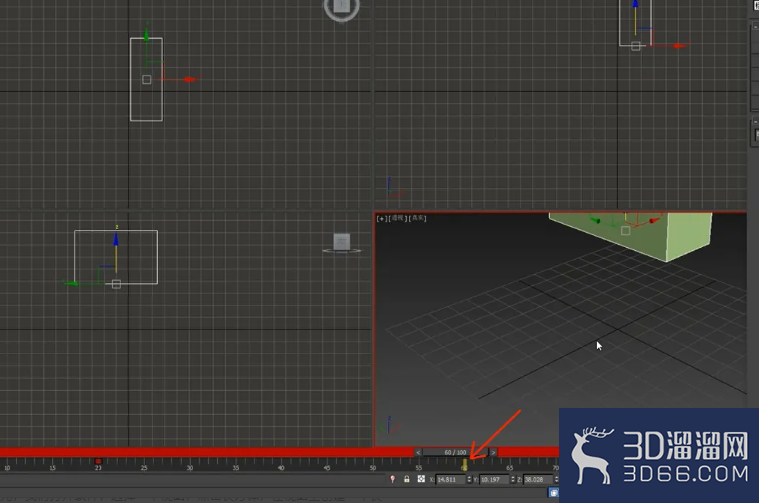Click the green axis gizmo handle in perspective viewport
The image size is (759, 503).
pos(595,221)
